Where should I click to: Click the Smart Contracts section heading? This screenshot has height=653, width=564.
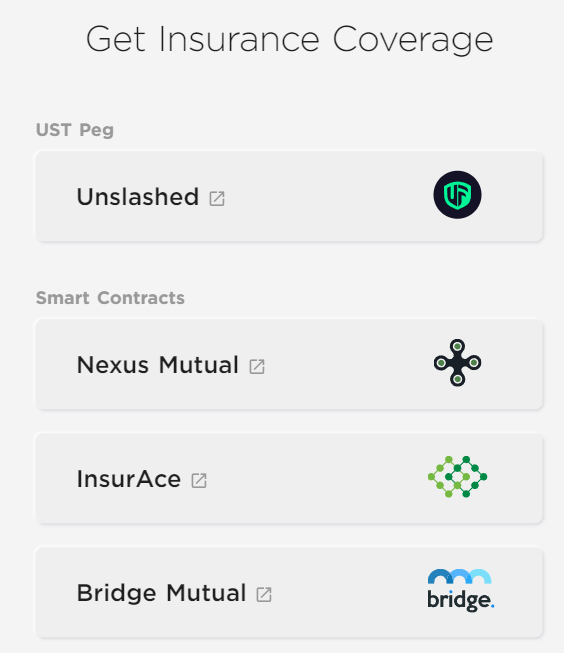coord(110,298)
